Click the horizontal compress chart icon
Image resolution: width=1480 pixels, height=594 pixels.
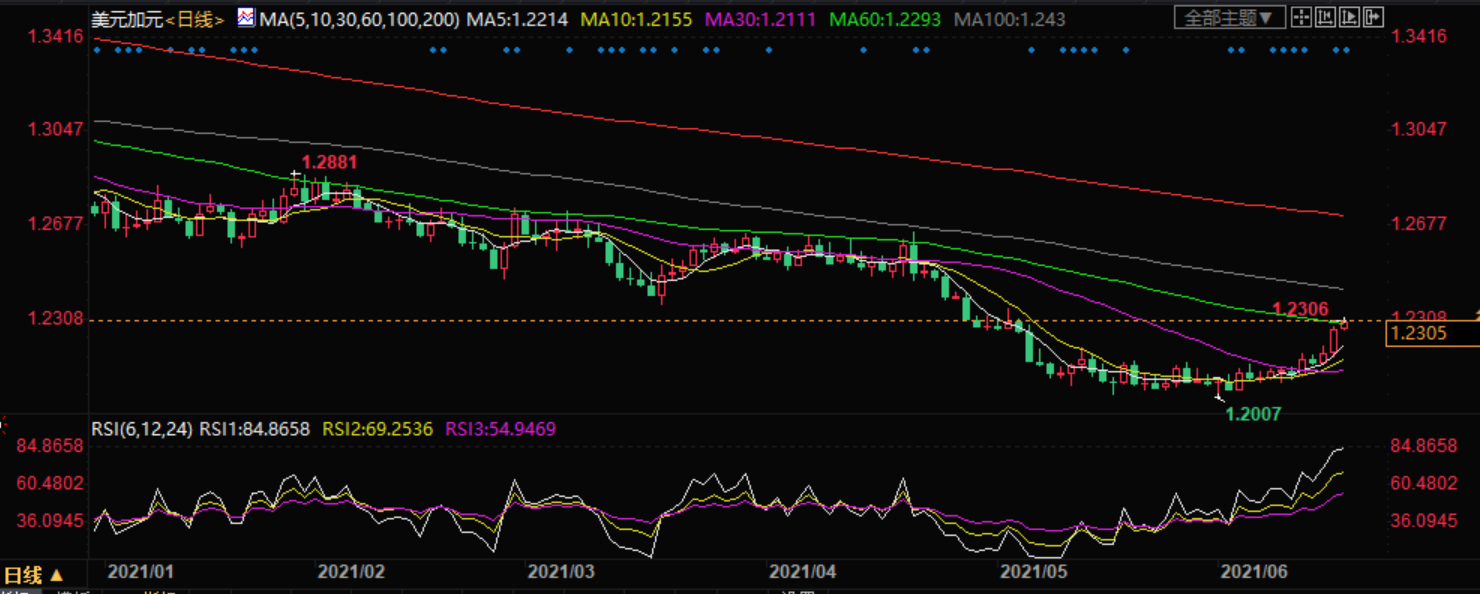click(1324, 17)
